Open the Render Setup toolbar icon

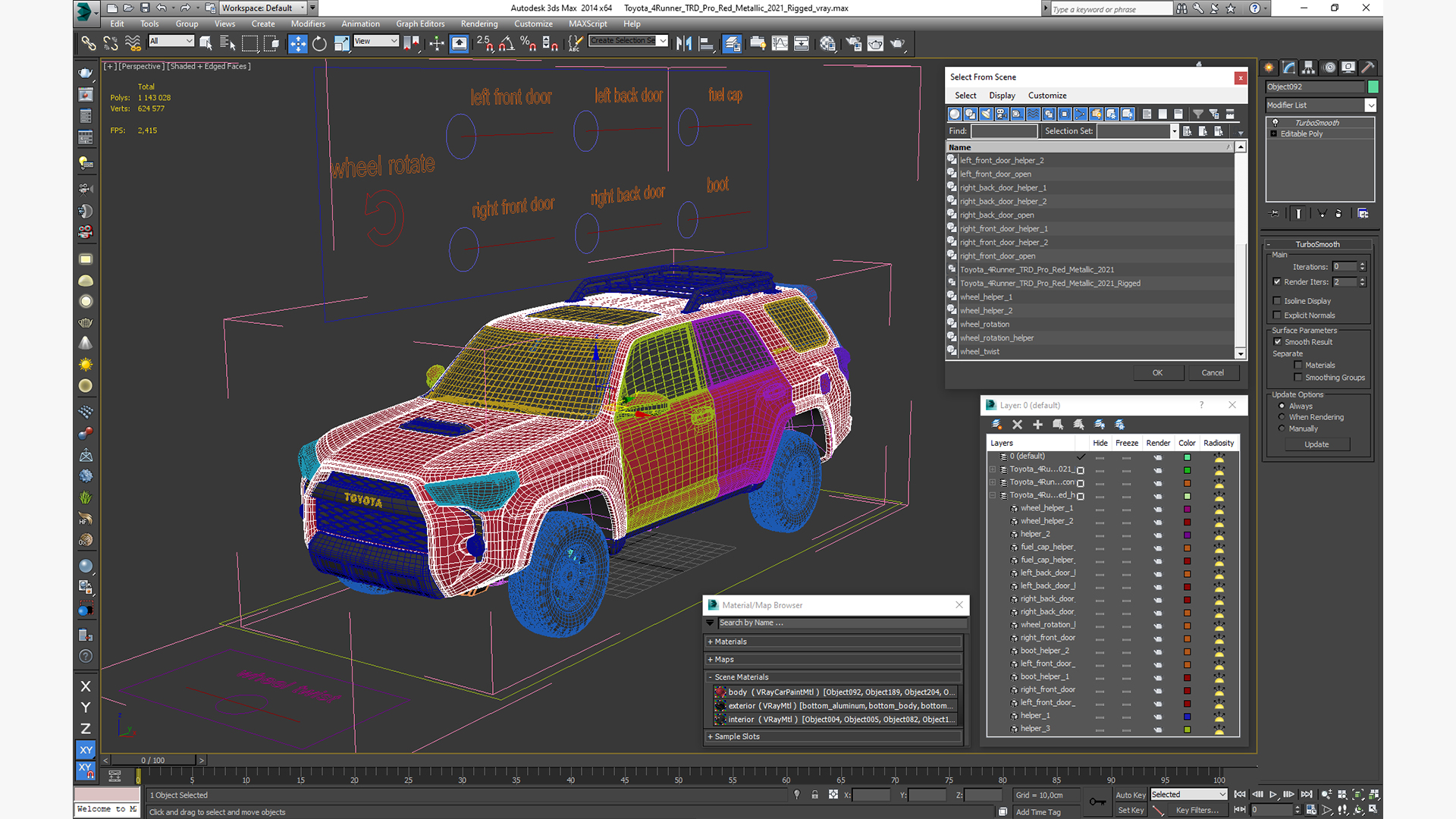(853, 44)
